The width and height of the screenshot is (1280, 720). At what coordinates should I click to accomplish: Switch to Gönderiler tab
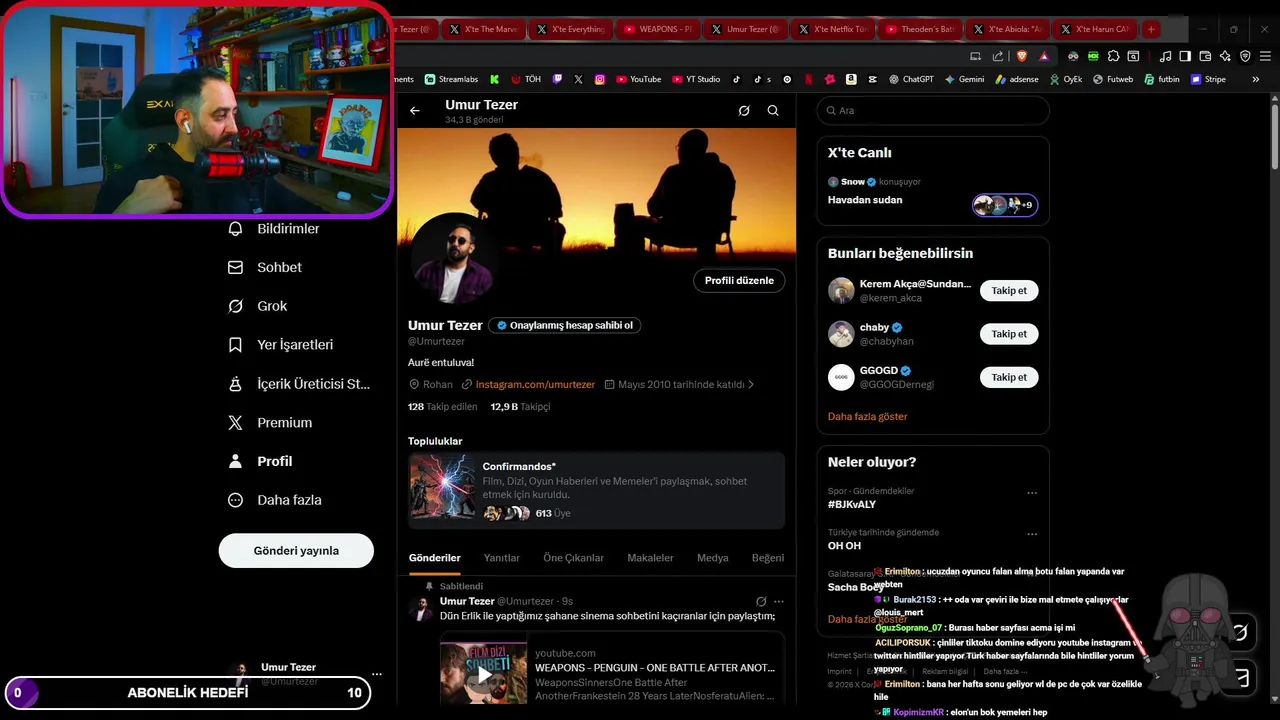(435, 558)
